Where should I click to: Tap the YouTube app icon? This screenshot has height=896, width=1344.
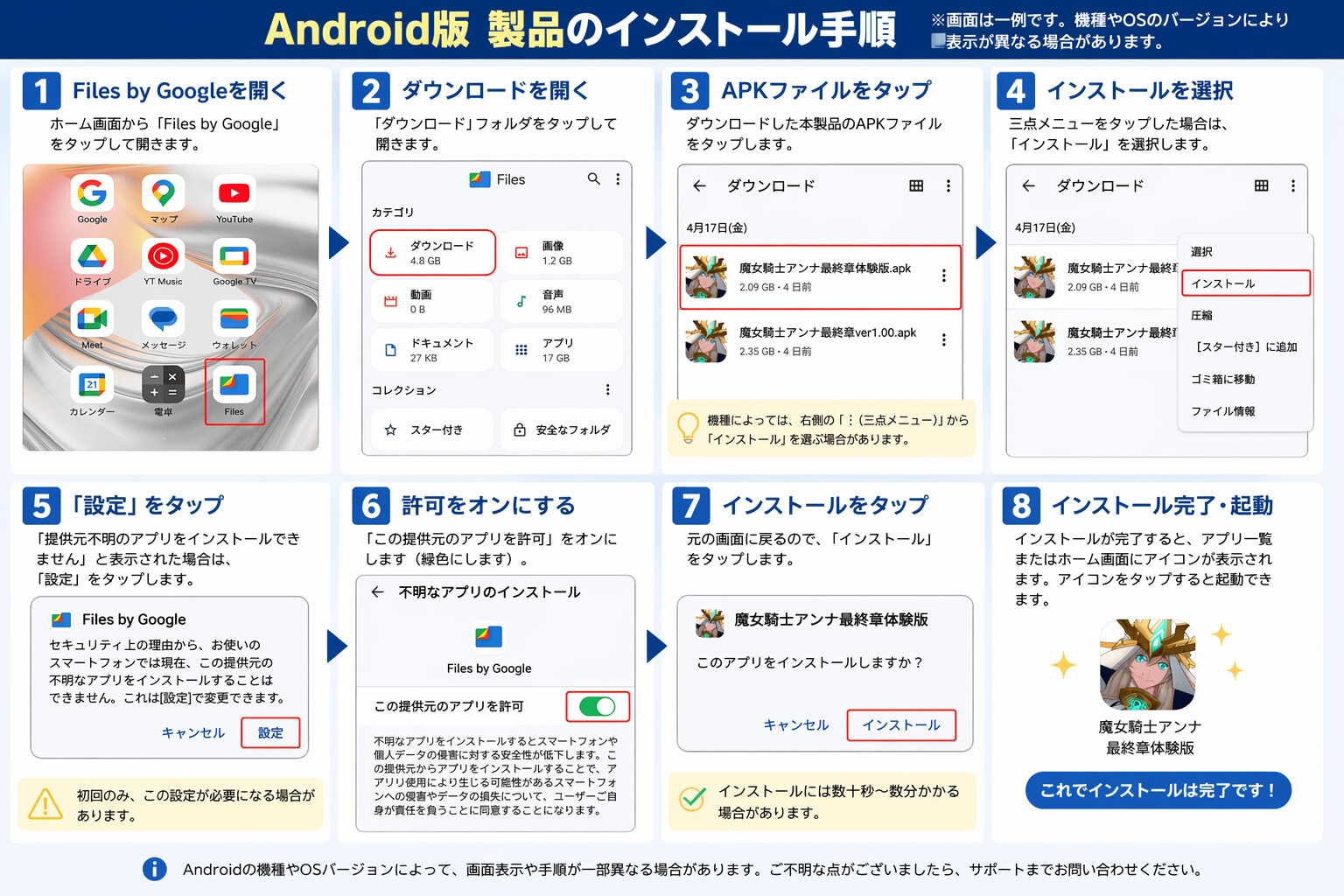coord(234,192)
